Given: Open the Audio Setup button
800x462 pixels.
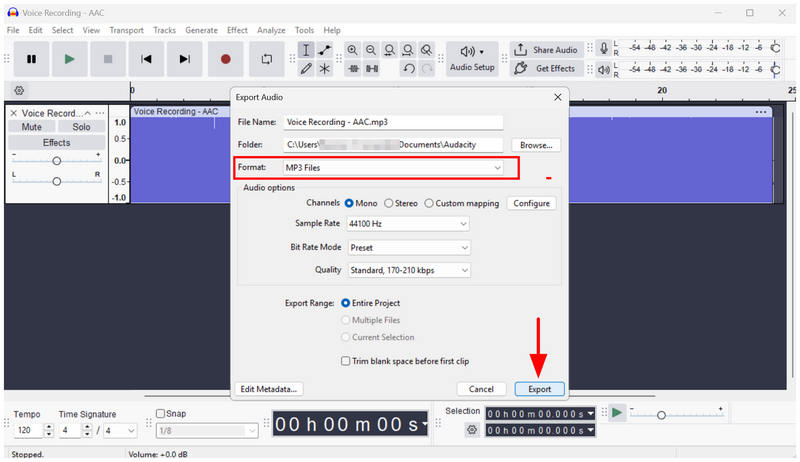Looking at the screenshot, I should coord(472,59).
